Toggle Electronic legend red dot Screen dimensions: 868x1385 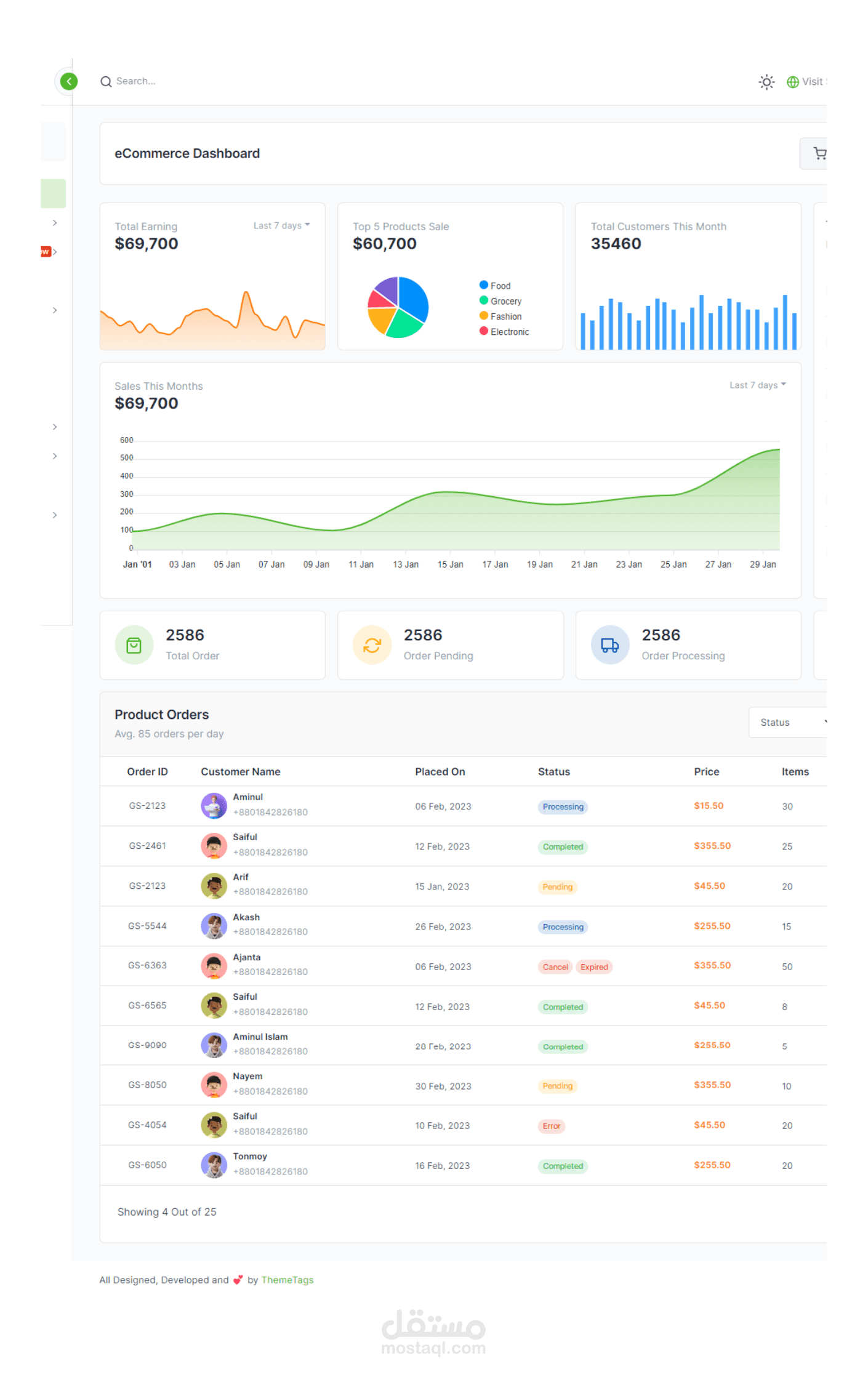point(484,331)
